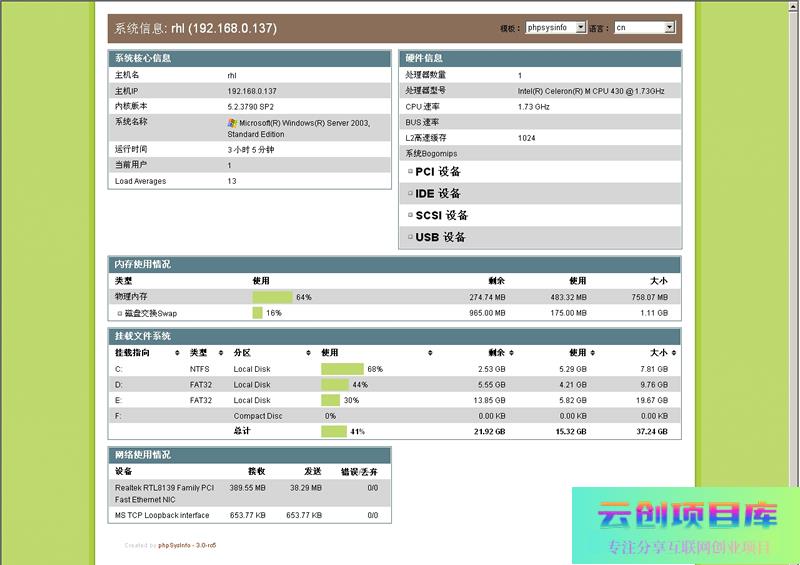The image size is (800, 565).
Task: Click the 物理内存 64% usage bar
Action: pyautogui.click(x=272, y=297)
